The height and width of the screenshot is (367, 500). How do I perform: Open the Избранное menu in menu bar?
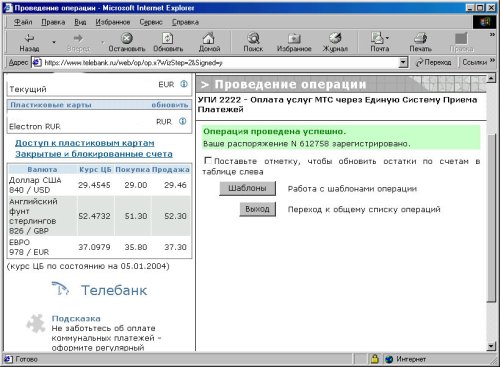point(113,22)
